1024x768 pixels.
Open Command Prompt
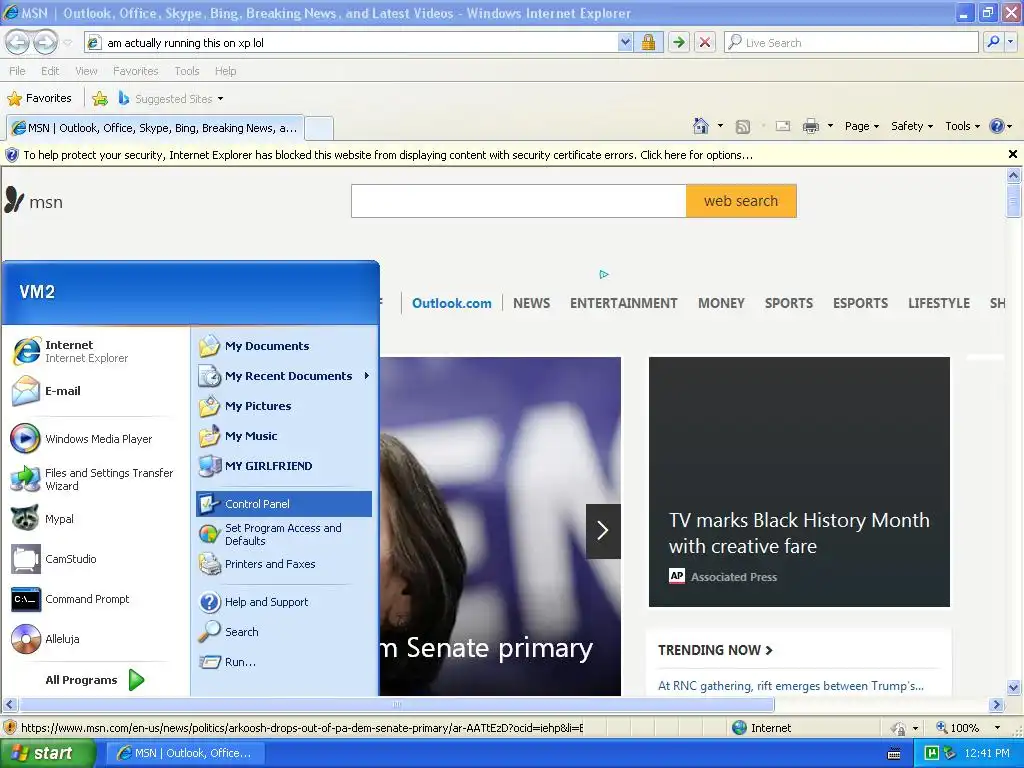pos(96,599)
